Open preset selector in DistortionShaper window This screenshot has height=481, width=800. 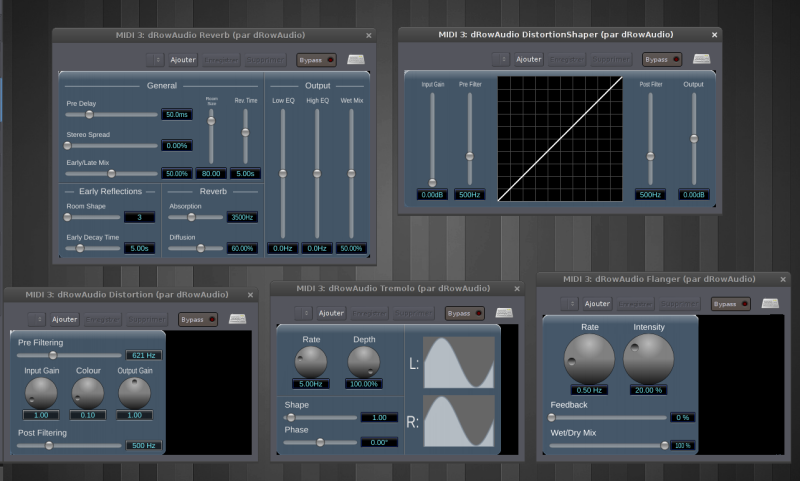click(x=501, y=59)
